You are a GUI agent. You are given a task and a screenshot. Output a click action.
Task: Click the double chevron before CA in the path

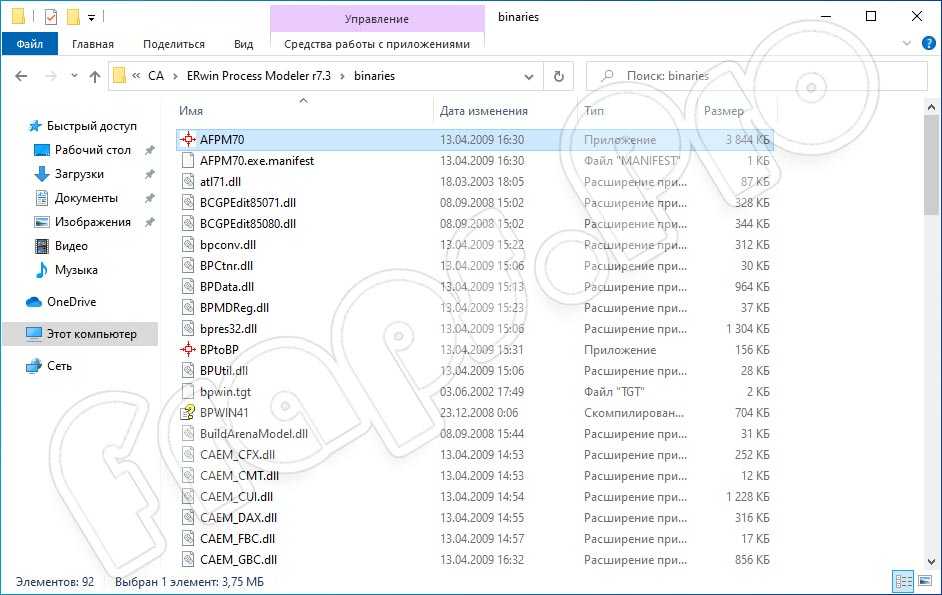point(136,76)
